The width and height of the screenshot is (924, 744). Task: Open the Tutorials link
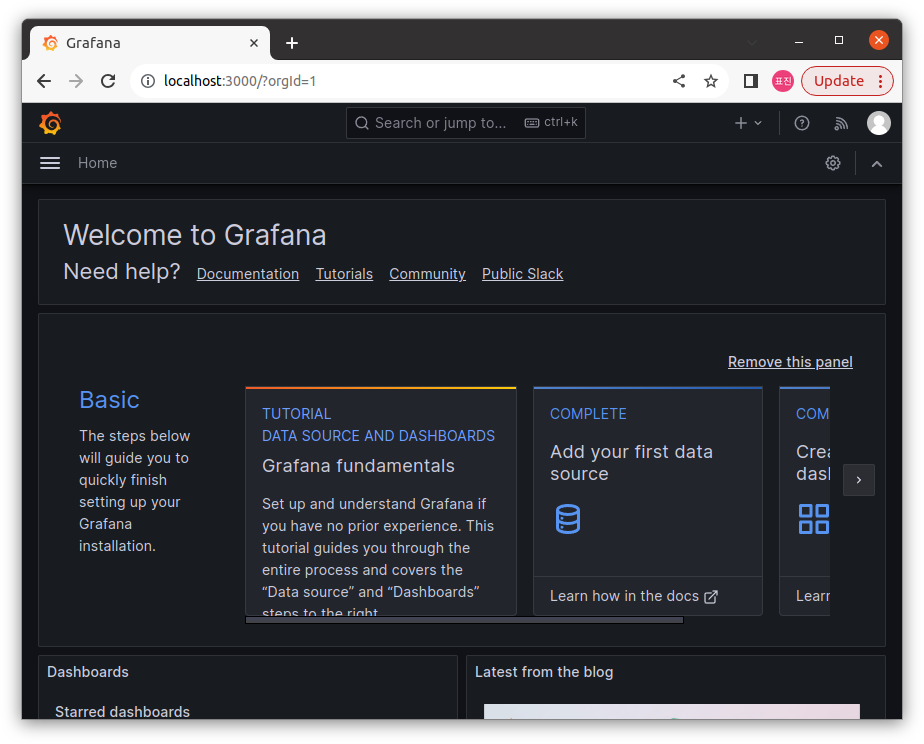[x=344, y=274]
